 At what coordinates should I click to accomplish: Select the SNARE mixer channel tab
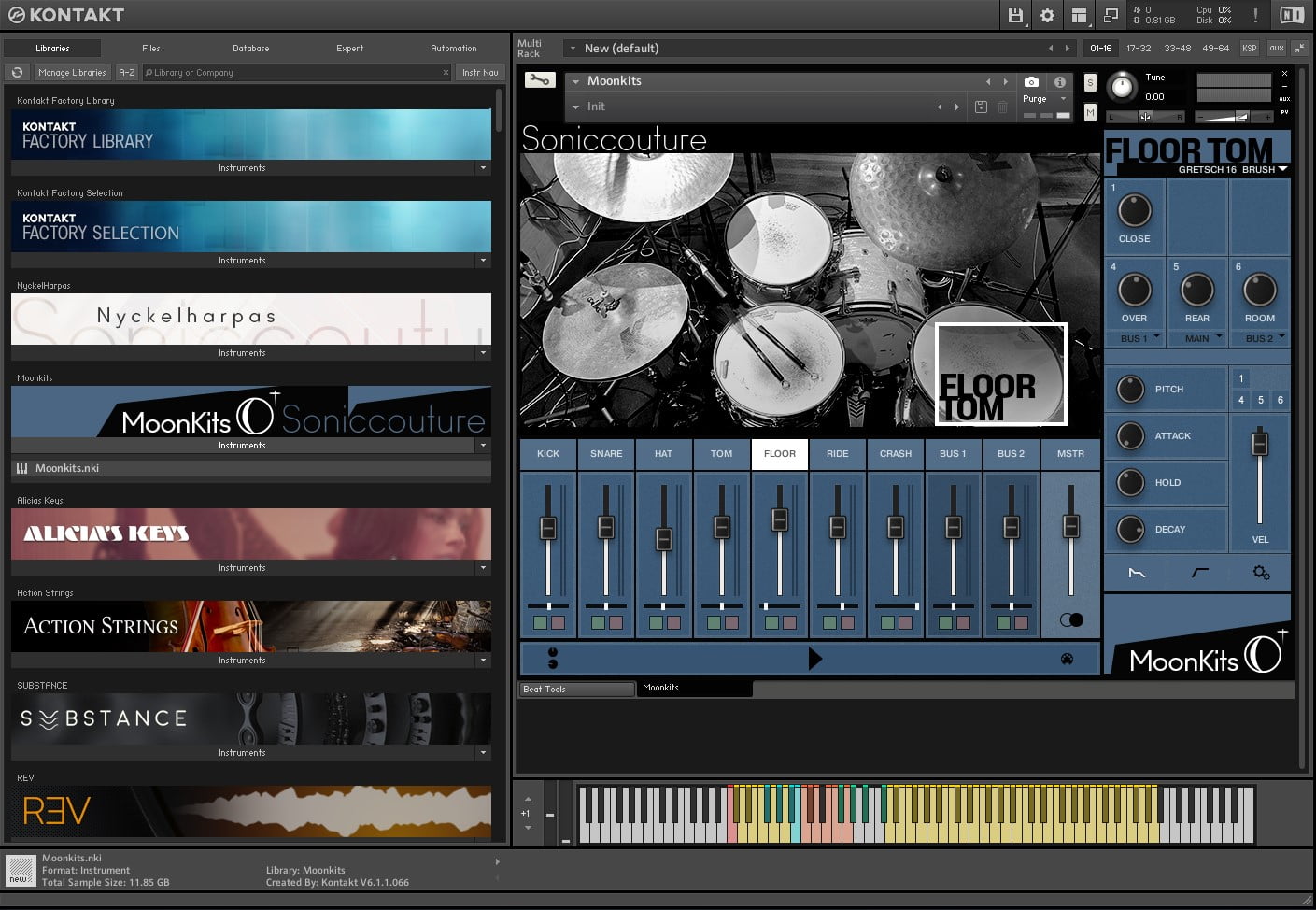click(x=606, y=454)
